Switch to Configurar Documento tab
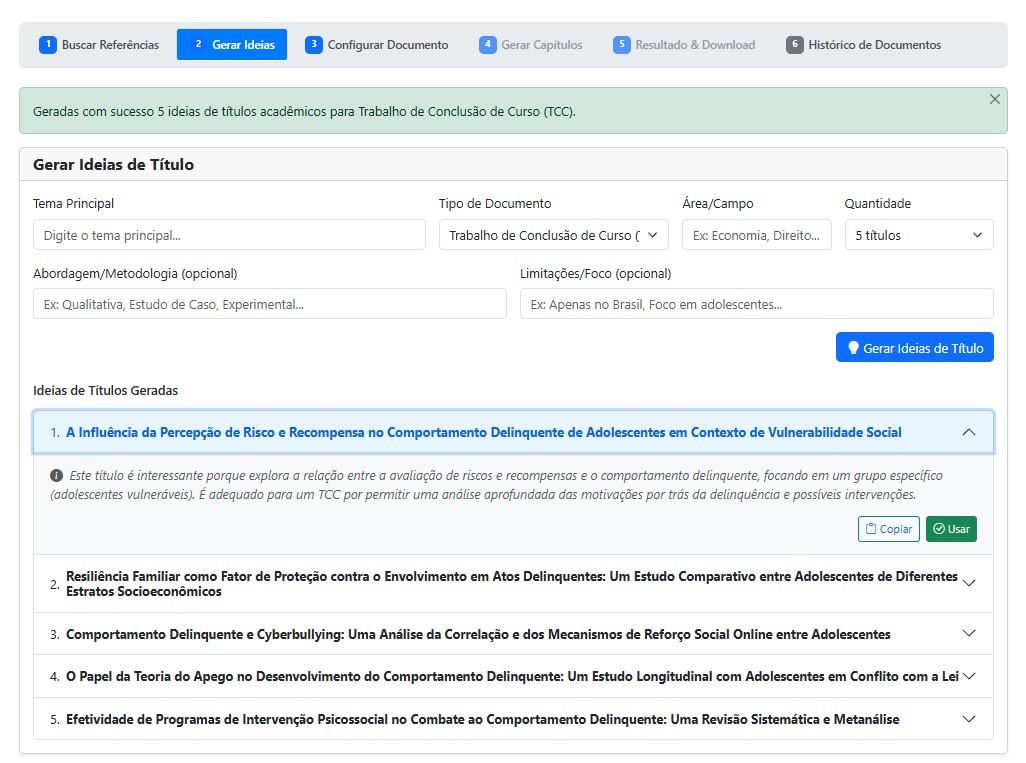 click(x=377, y=45)
